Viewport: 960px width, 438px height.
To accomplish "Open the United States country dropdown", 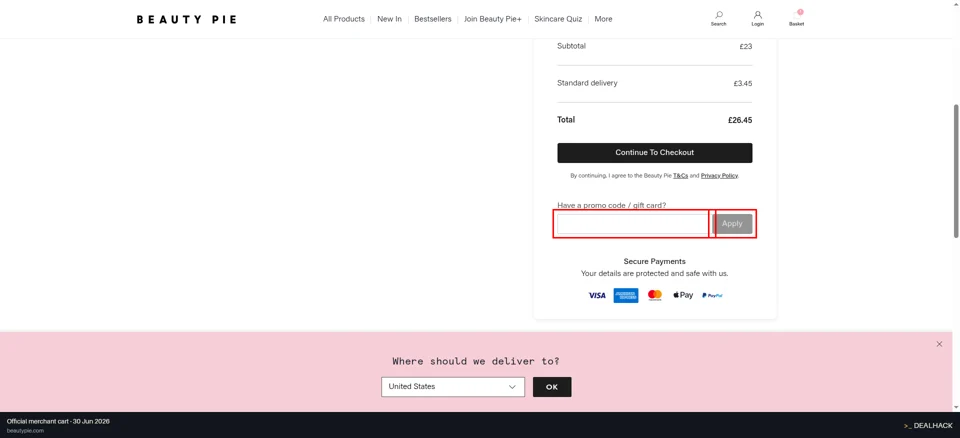I will pos(453,387).
